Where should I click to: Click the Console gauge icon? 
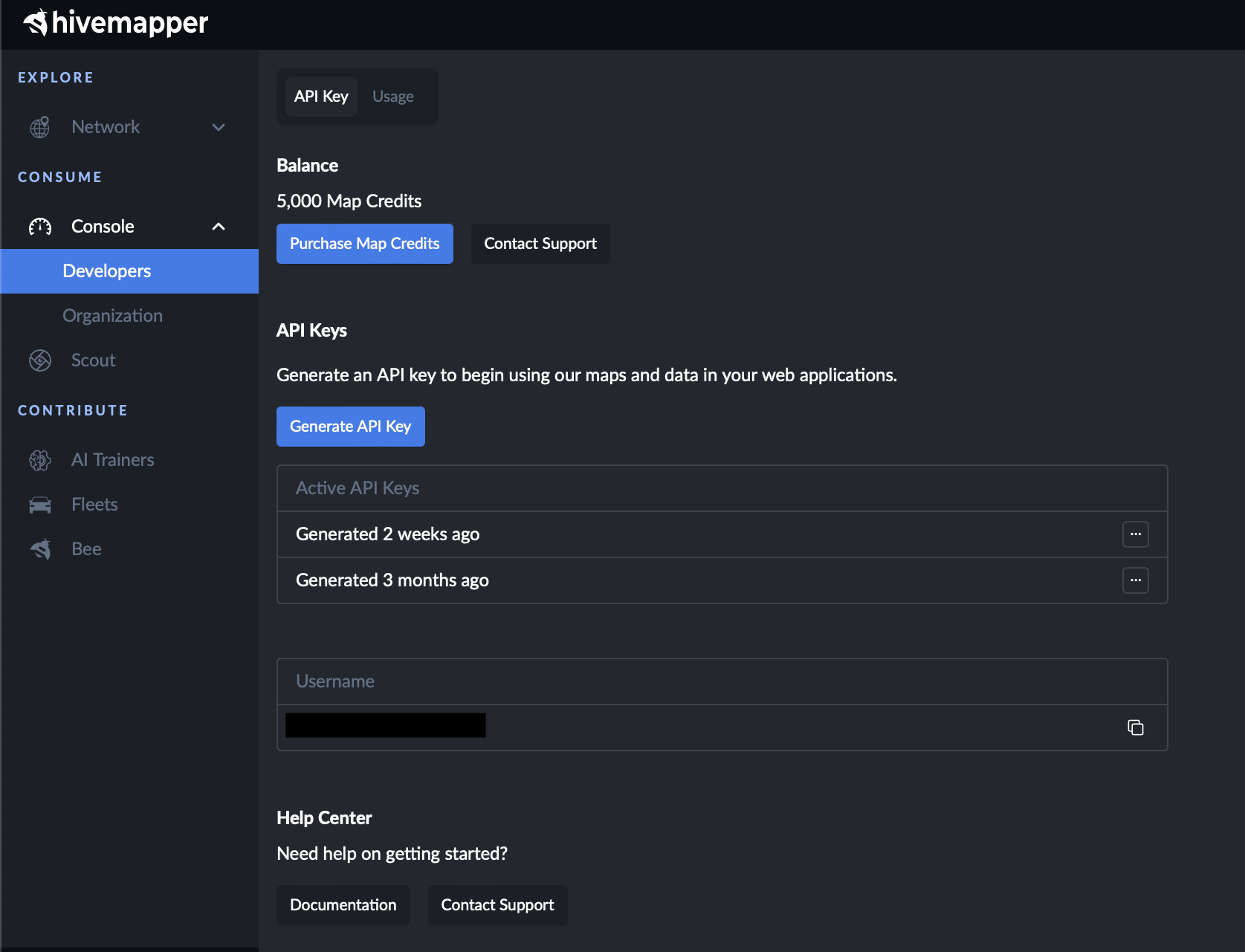point(40,227)
